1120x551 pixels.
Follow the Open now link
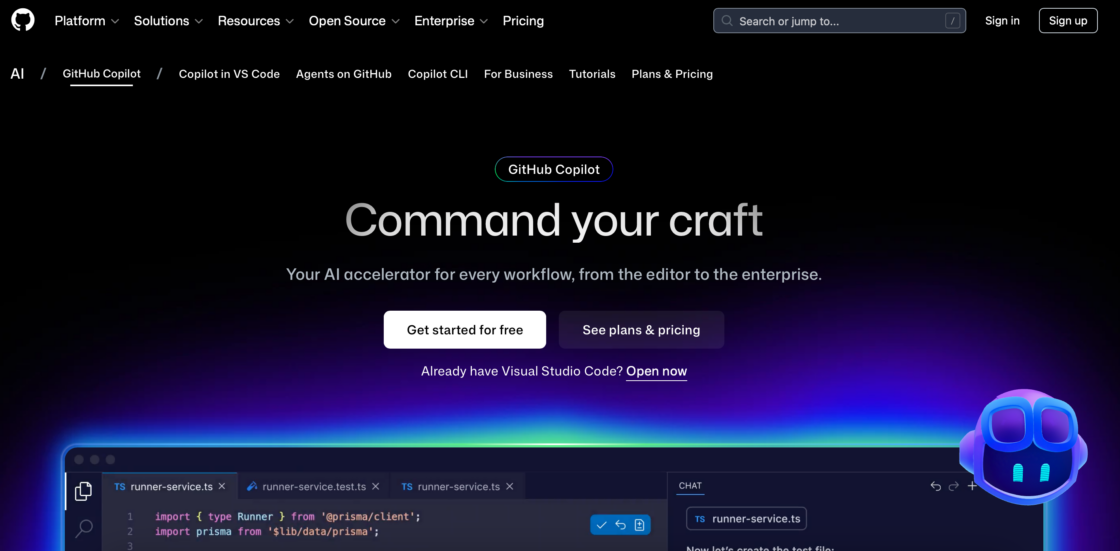click(656, 372)
